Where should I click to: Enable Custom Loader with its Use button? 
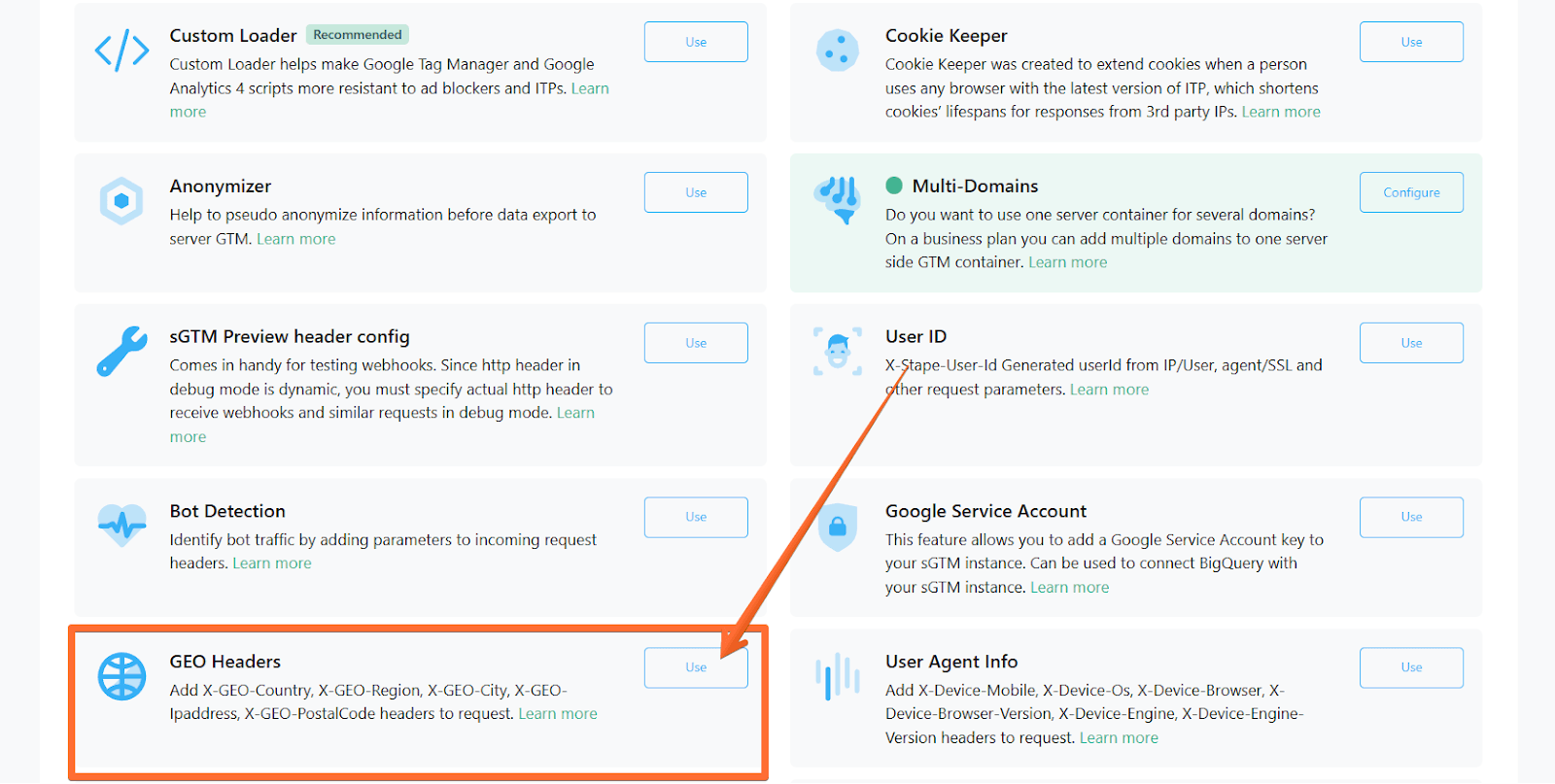click(x=696, y=42)
